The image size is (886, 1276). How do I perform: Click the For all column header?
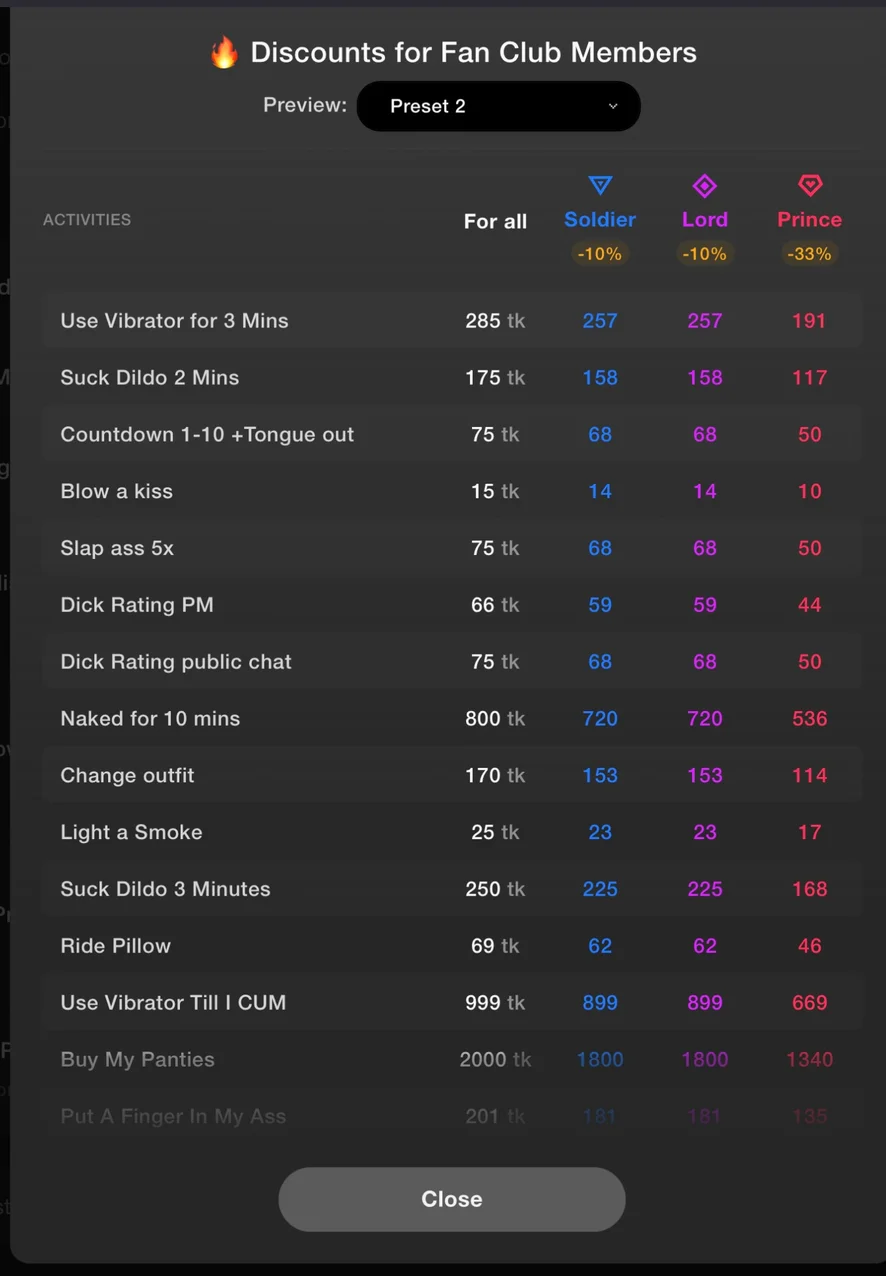[x=495, y=222]
